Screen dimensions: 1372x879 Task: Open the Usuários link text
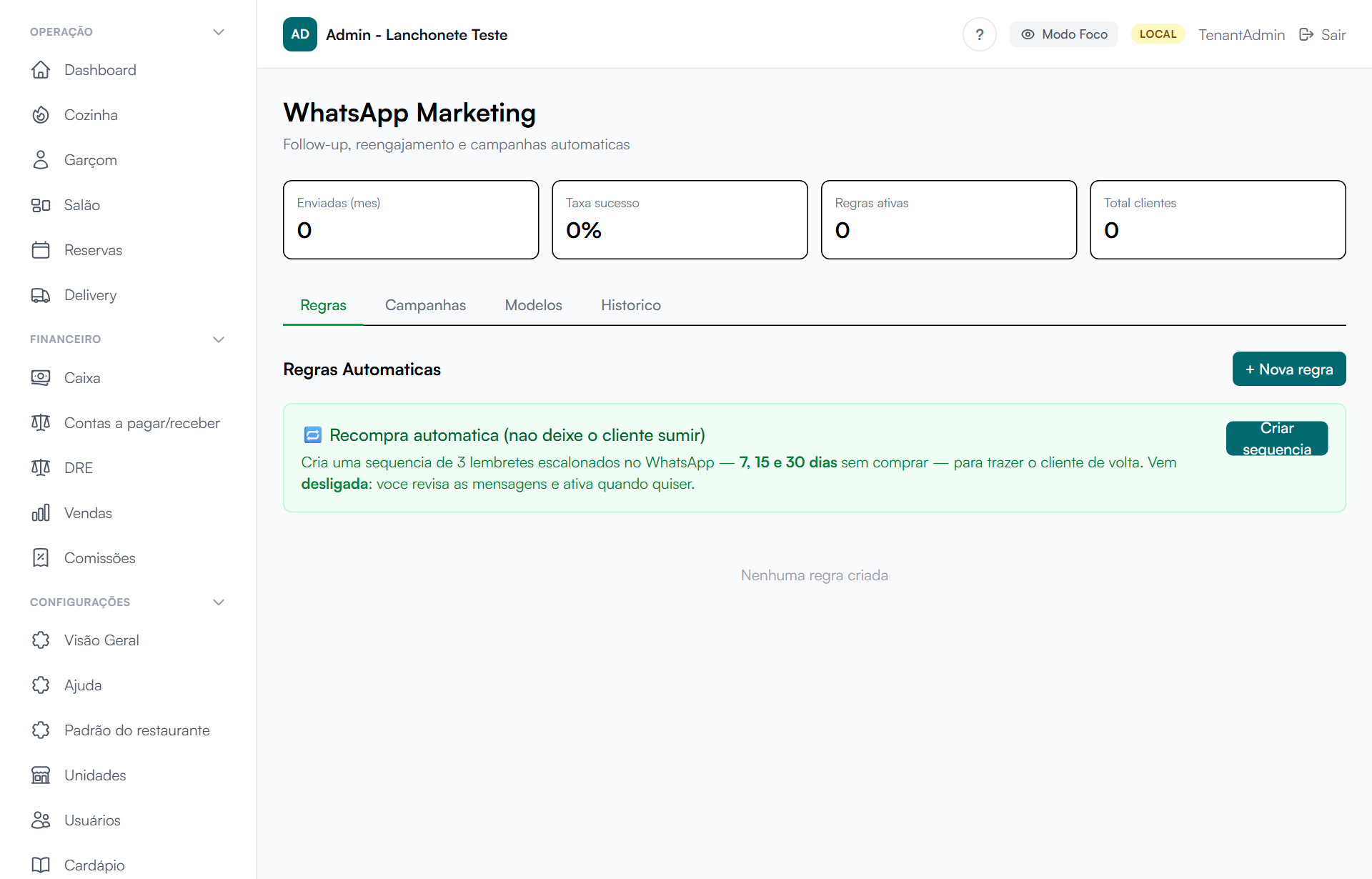[92, 820]
